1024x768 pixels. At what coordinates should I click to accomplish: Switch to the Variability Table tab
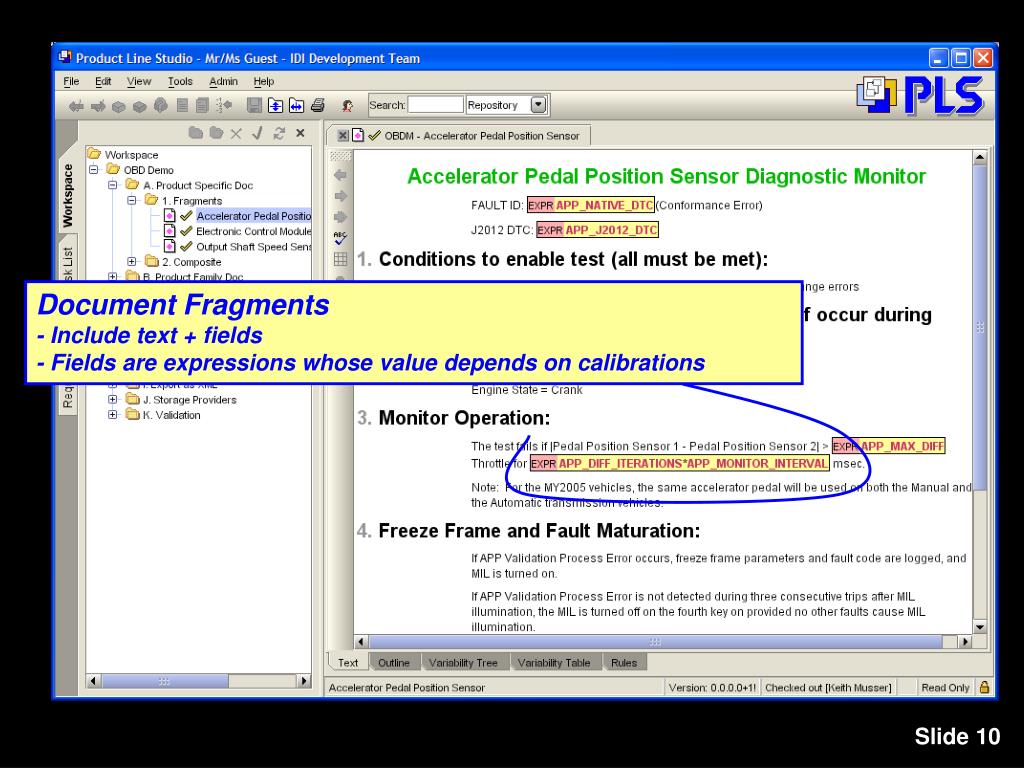coord(554,663)
